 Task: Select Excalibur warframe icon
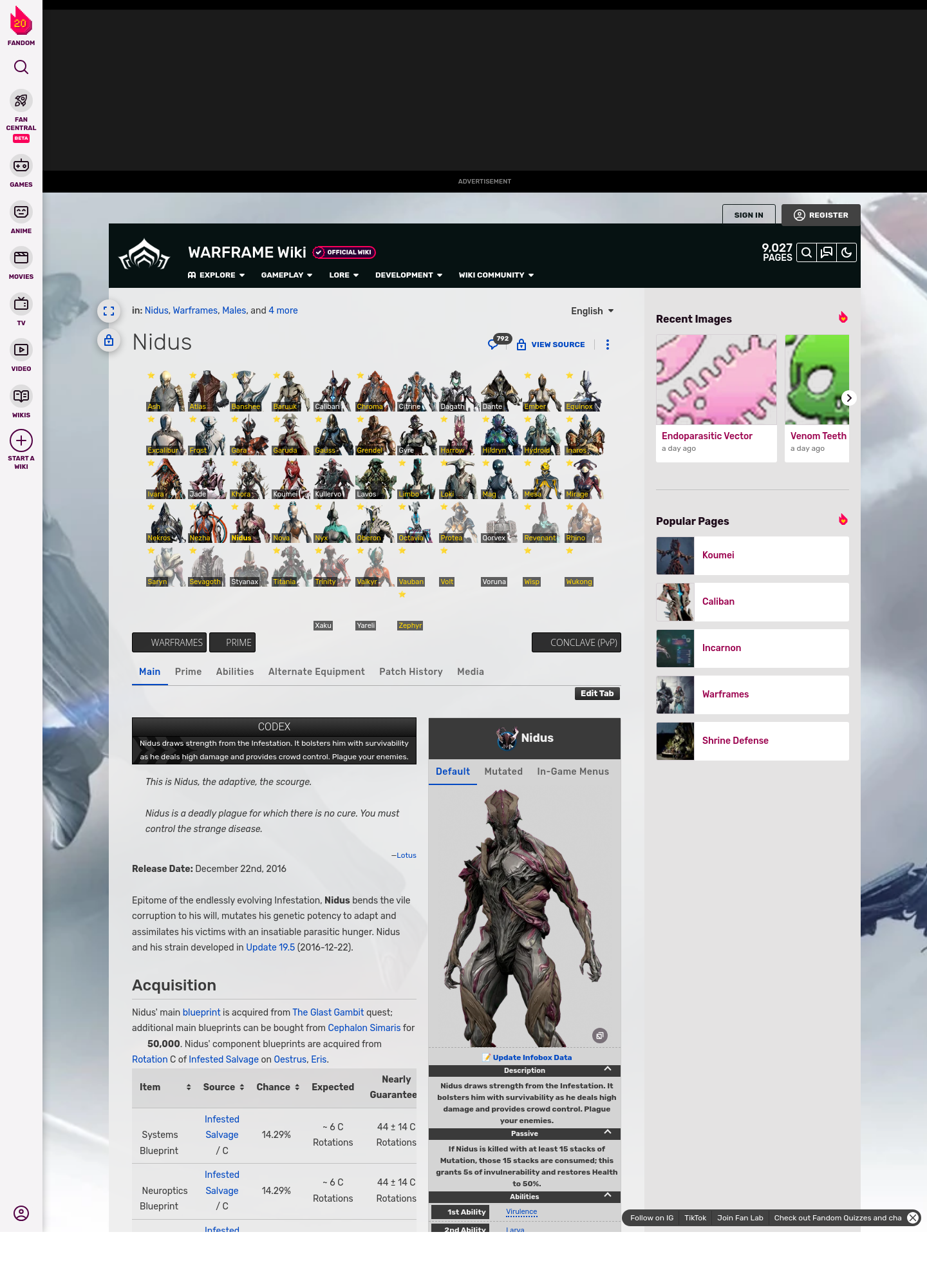(165, 434)
